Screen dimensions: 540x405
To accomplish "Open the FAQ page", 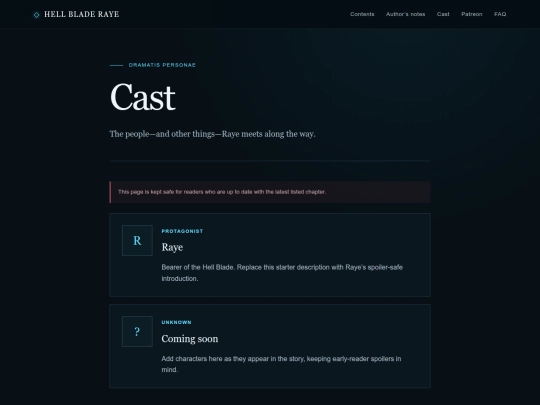I will [500, 14].
